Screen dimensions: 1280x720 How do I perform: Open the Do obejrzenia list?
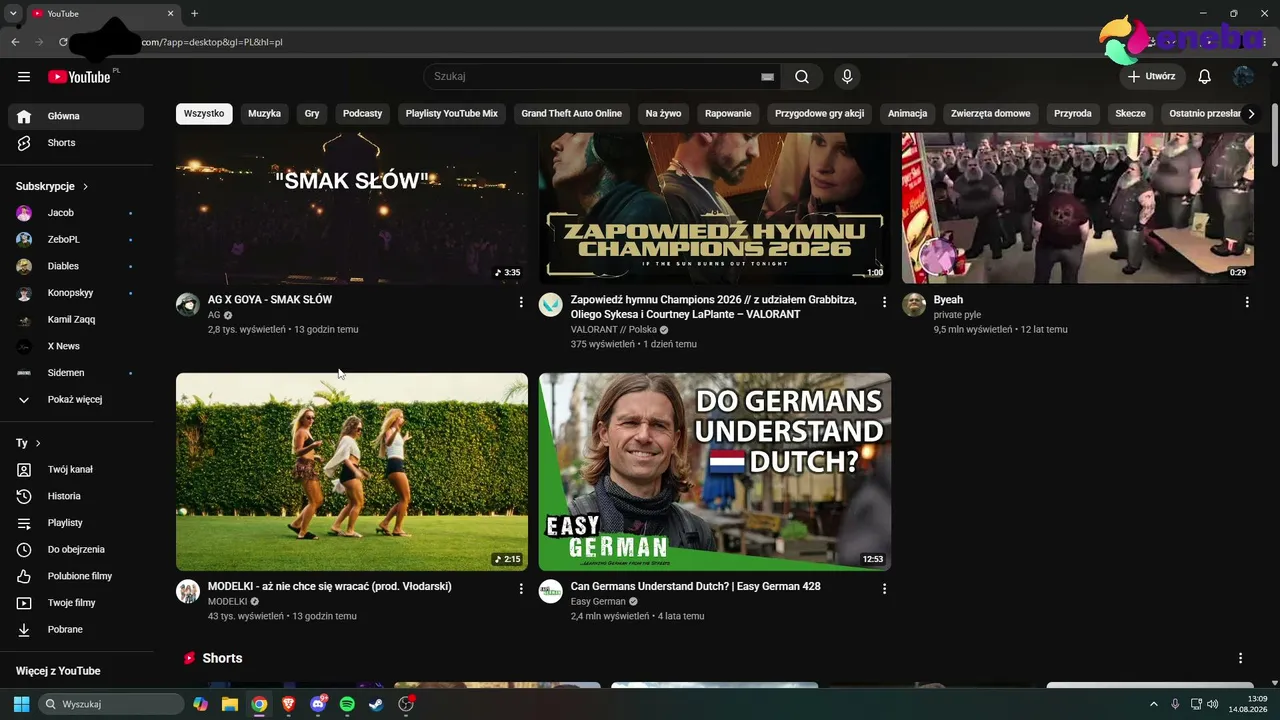[76, 550]
